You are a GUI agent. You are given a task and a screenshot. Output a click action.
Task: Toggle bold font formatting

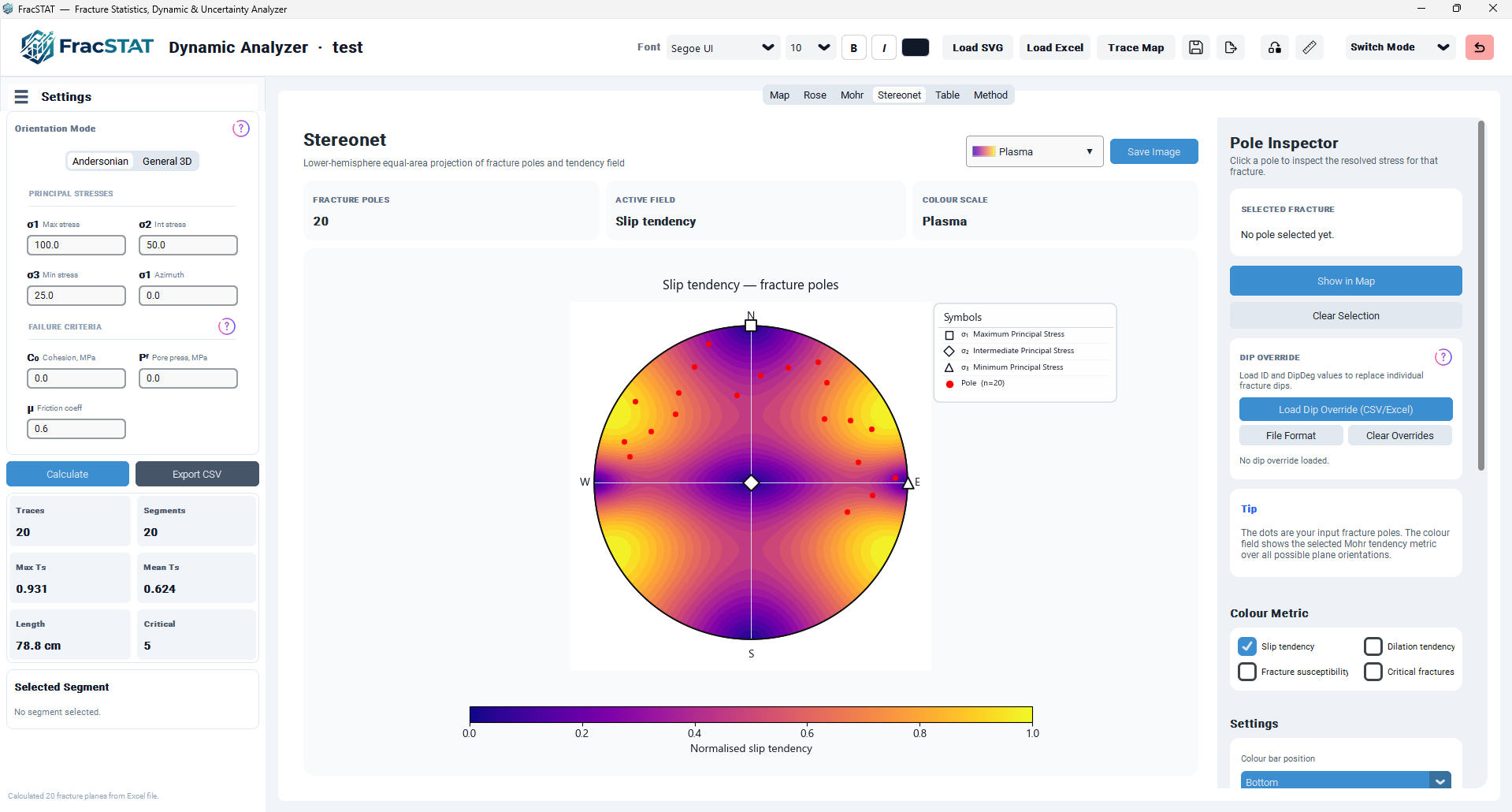[x=854, y=47]
